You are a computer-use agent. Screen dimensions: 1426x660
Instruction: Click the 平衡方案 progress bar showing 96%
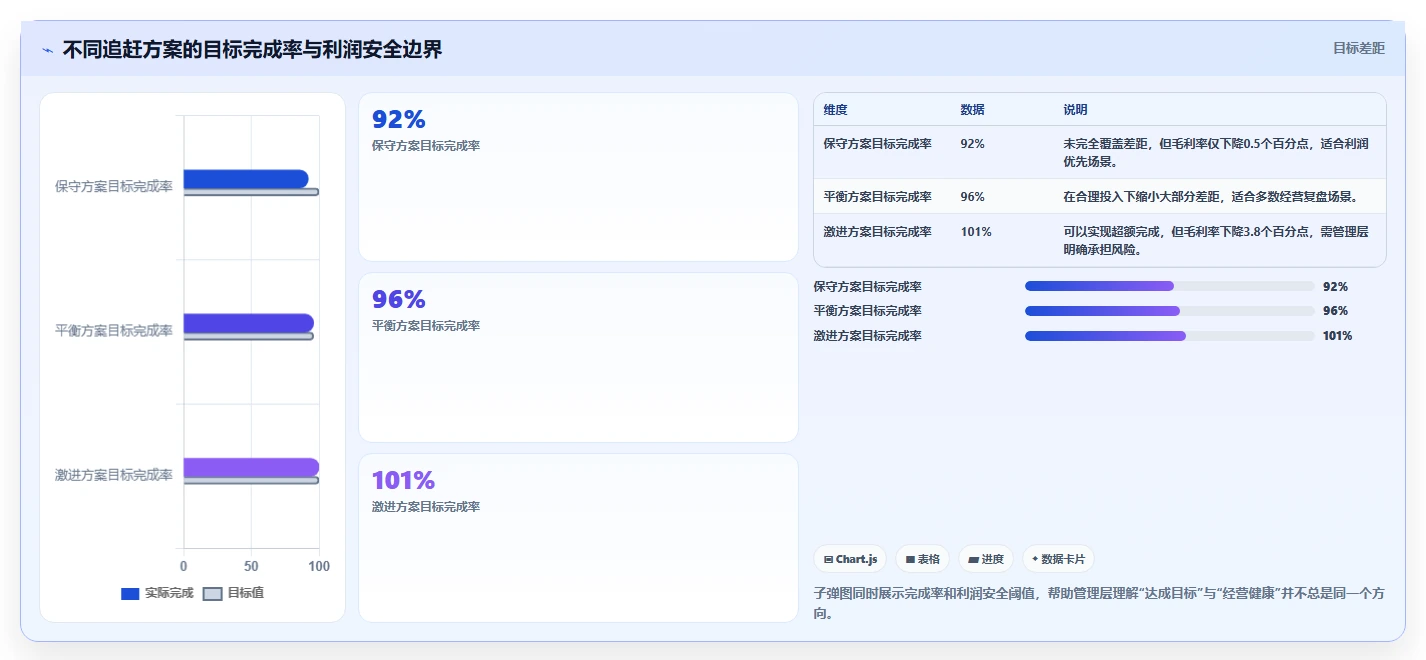[x=1169, y=311]
